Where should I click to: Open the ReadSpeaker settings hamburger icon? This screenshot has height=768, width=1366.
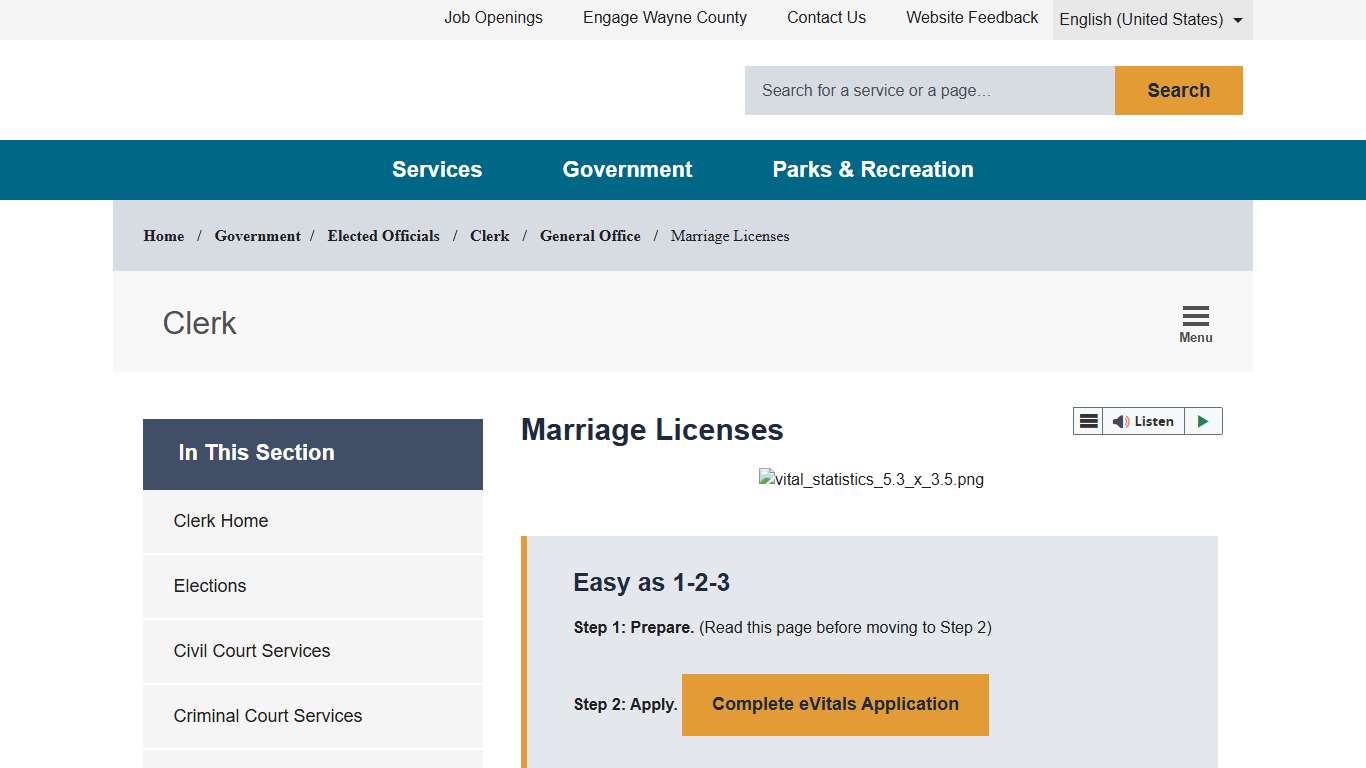pyautogui.click(x=1088, y=420)
